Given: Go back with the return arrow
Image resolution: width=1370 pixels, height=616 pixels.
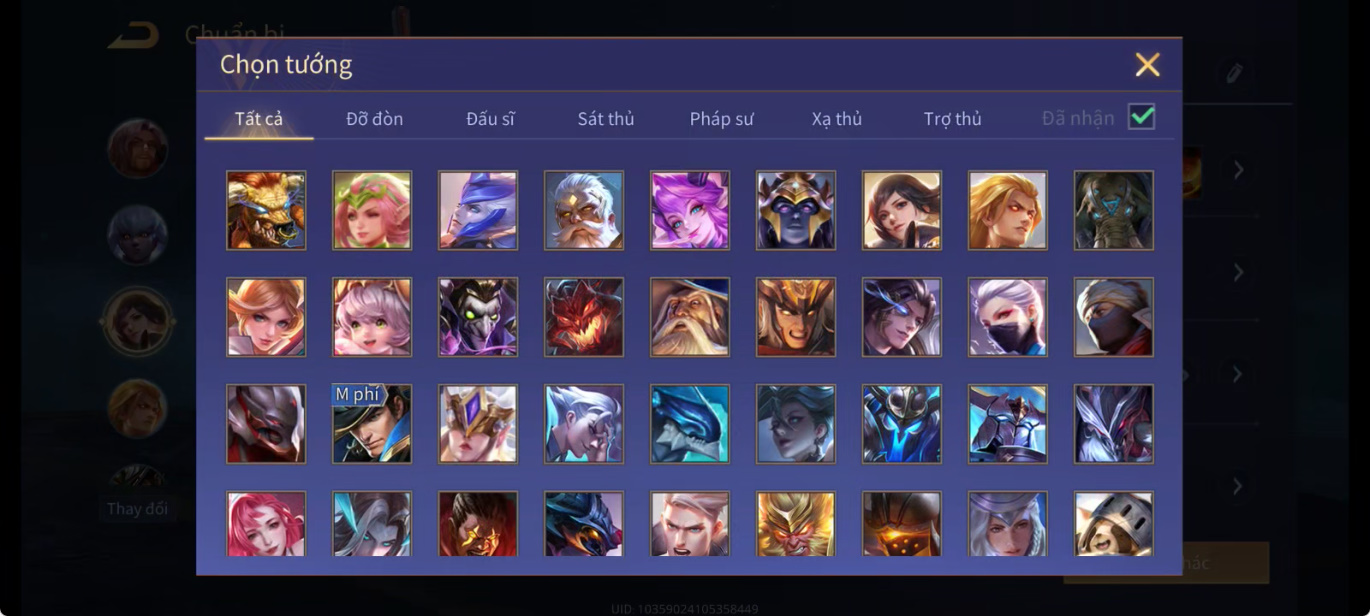Looking at the screenshot, I should tap(133, 36).
